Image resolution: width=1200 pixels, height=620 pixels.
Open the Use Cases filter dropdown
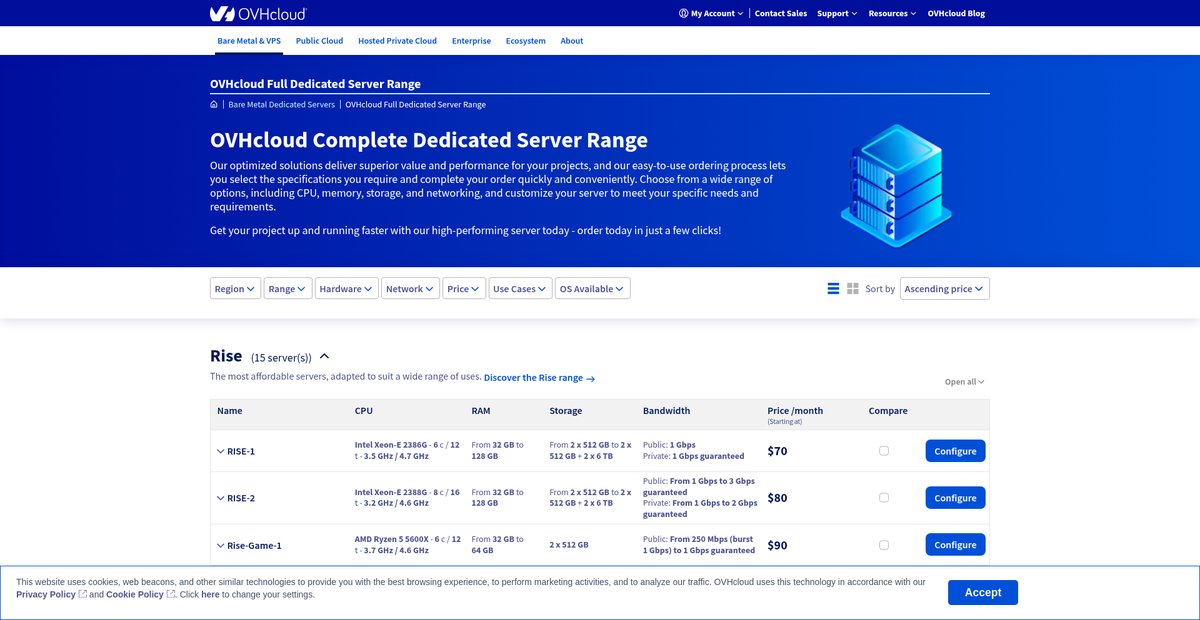(520, 289)
